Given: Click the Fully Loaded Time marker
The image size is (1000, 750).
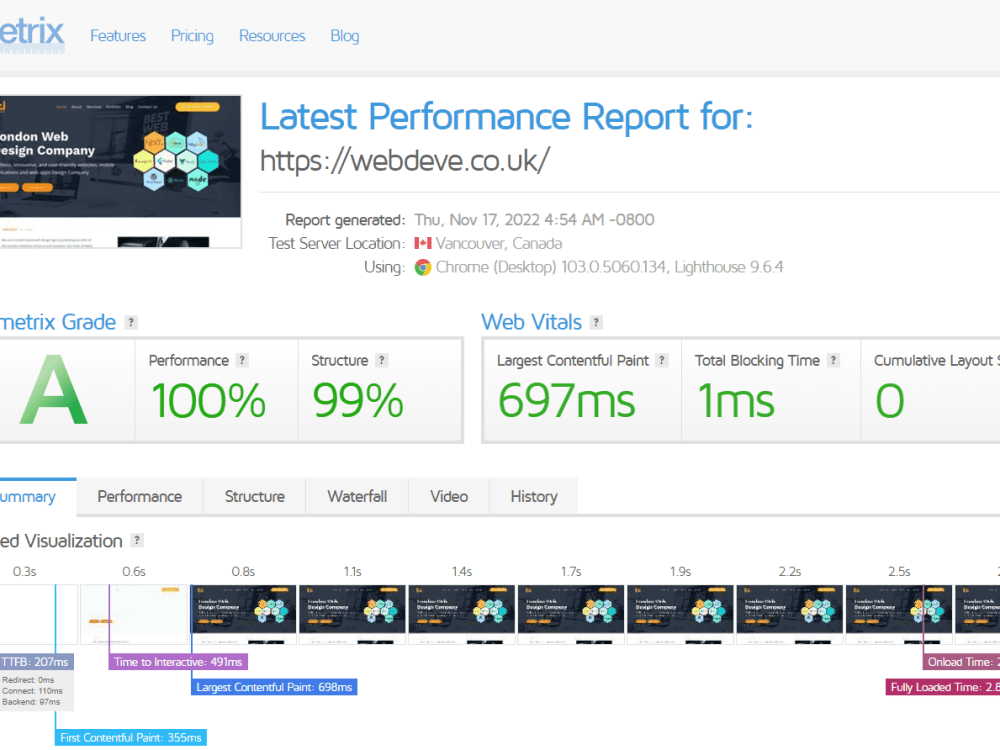Looking at the screenshot, I should [943, 687].
